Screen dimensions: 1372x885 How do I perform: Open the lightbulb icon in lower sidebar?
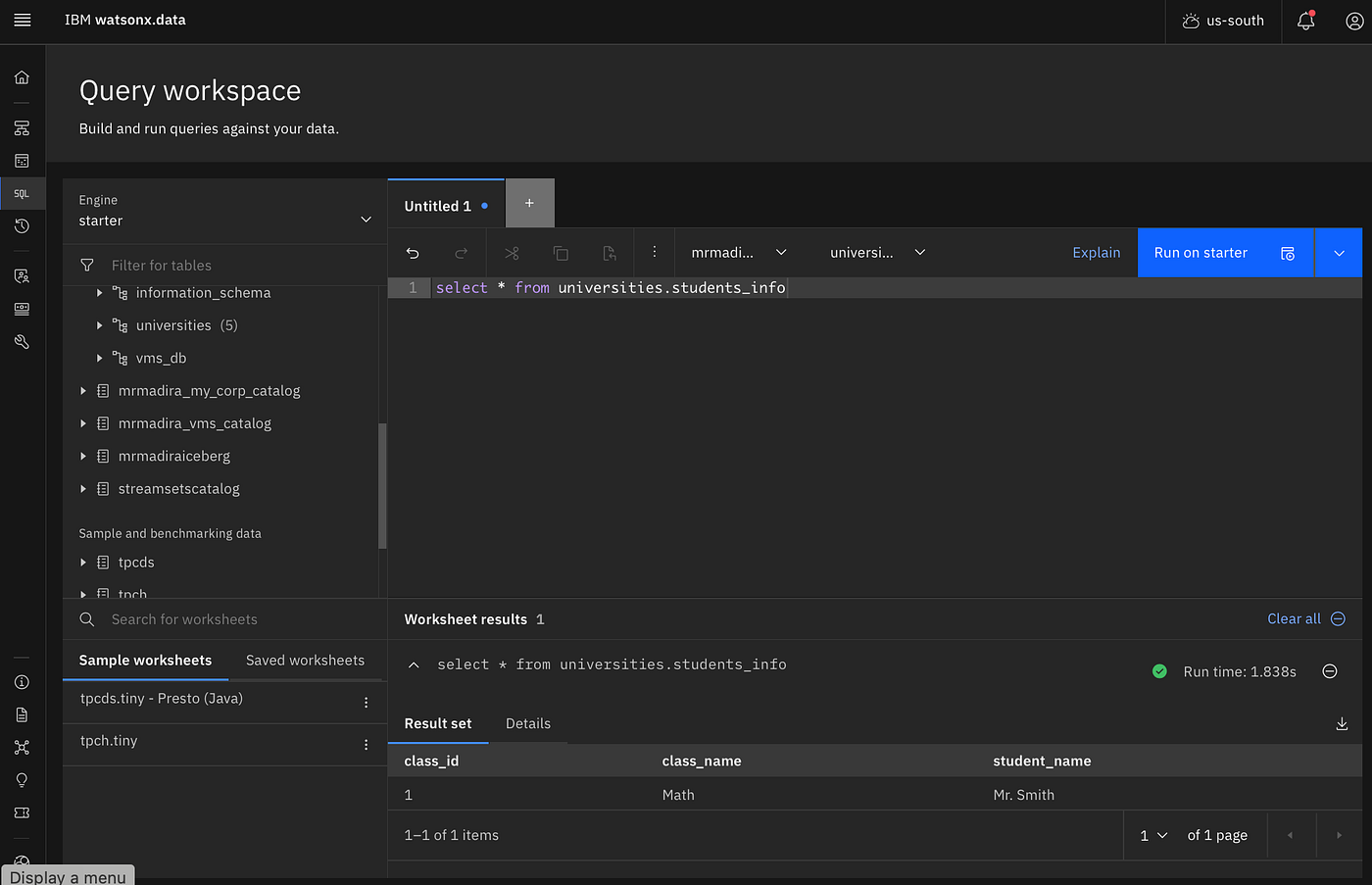pyautogui.click(x=22, y=780)
